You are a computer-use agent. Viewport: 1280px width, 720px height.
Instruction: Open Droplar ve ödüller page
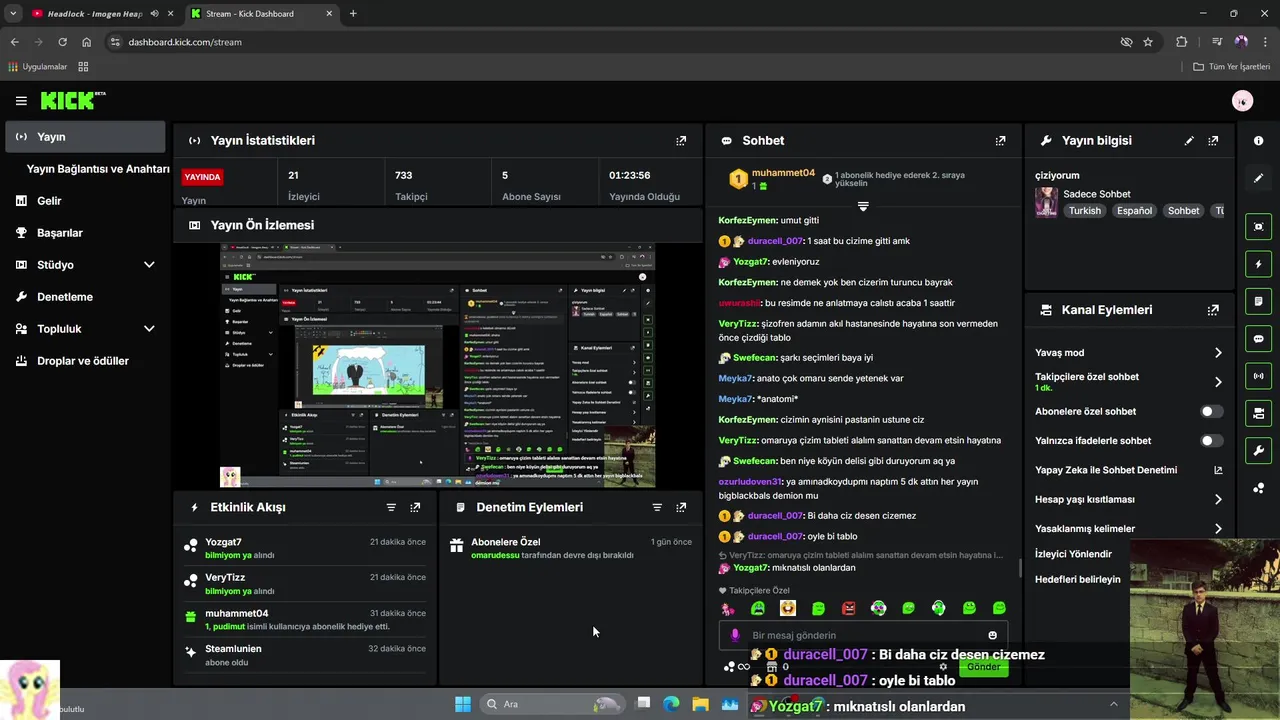tap(85, 361)
